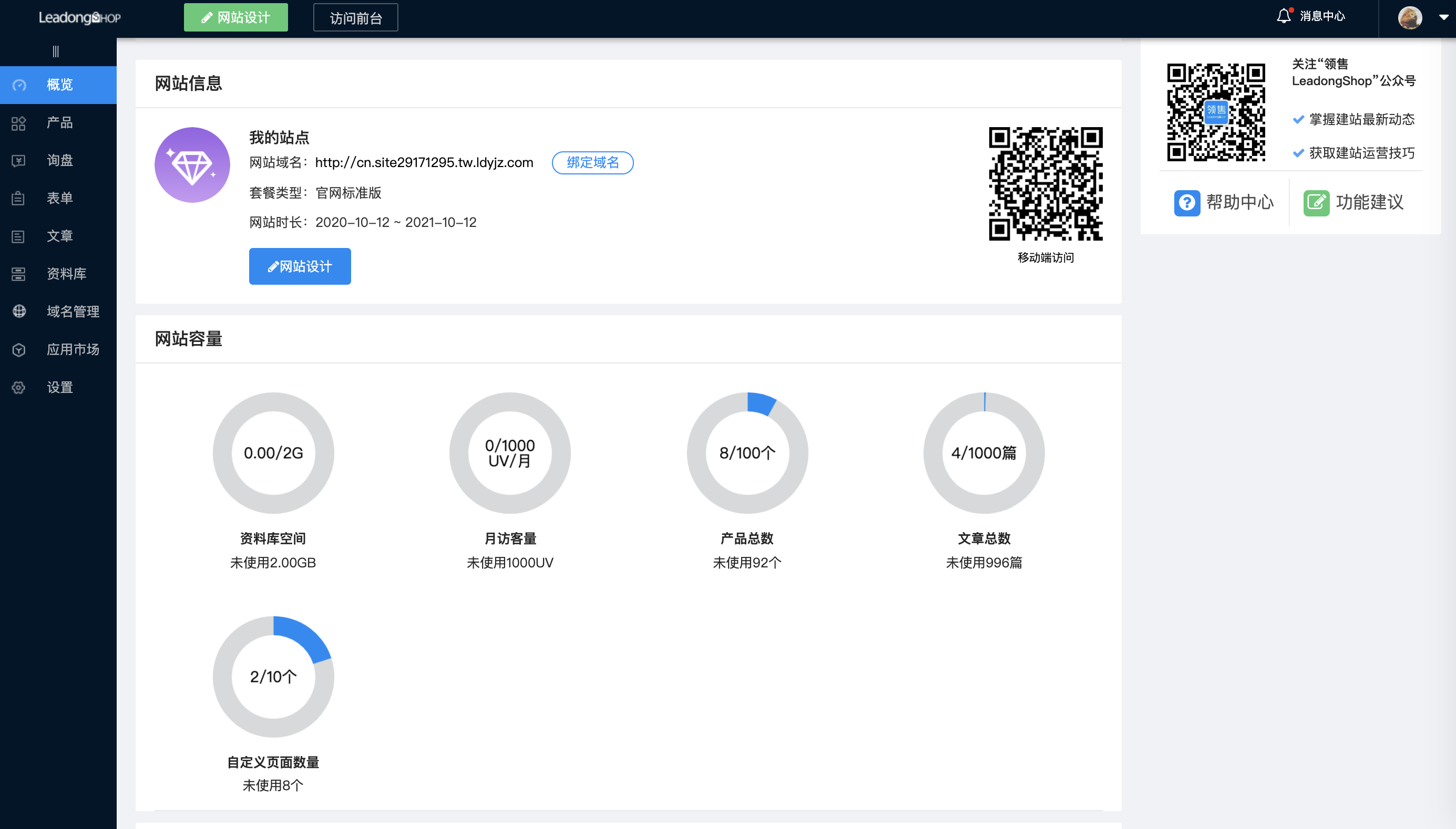Click the 绑定域名 bind domain button
Image resolution: width=1456 pixels, height=829 pixels.
click(592, 163)
